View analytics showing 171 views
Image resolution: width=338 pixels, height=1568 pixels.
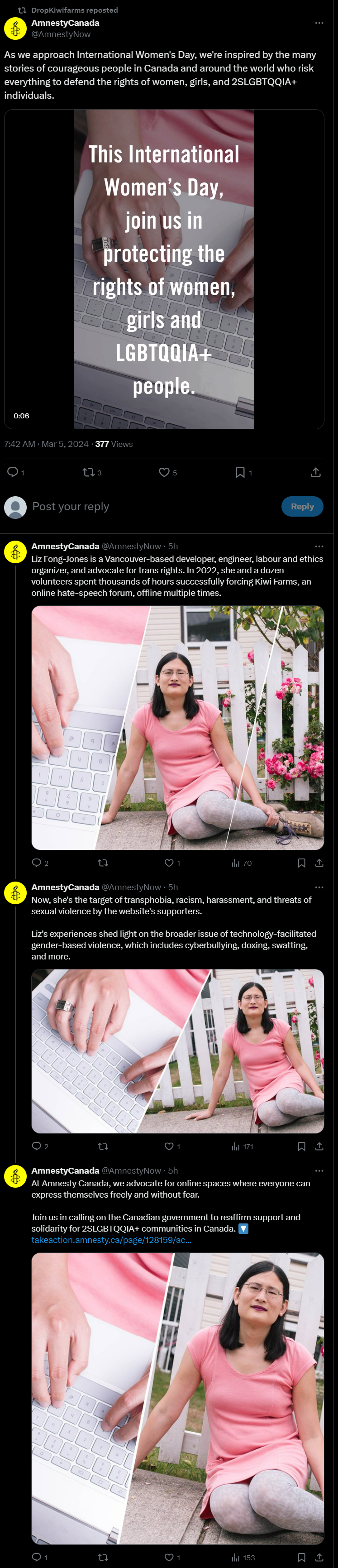click(242, 1146)
